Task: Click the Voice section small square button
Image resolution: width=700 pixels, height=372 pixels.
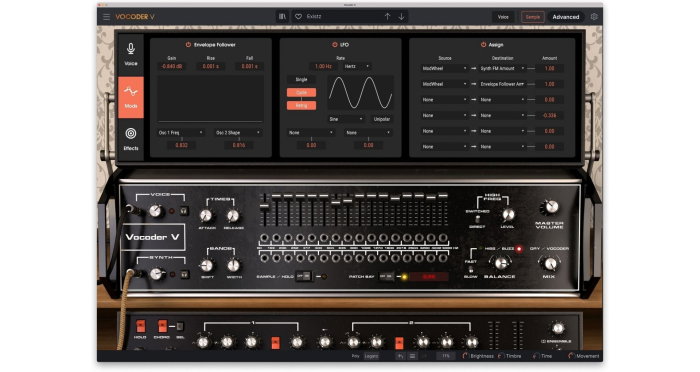Action: pos(183,210)
